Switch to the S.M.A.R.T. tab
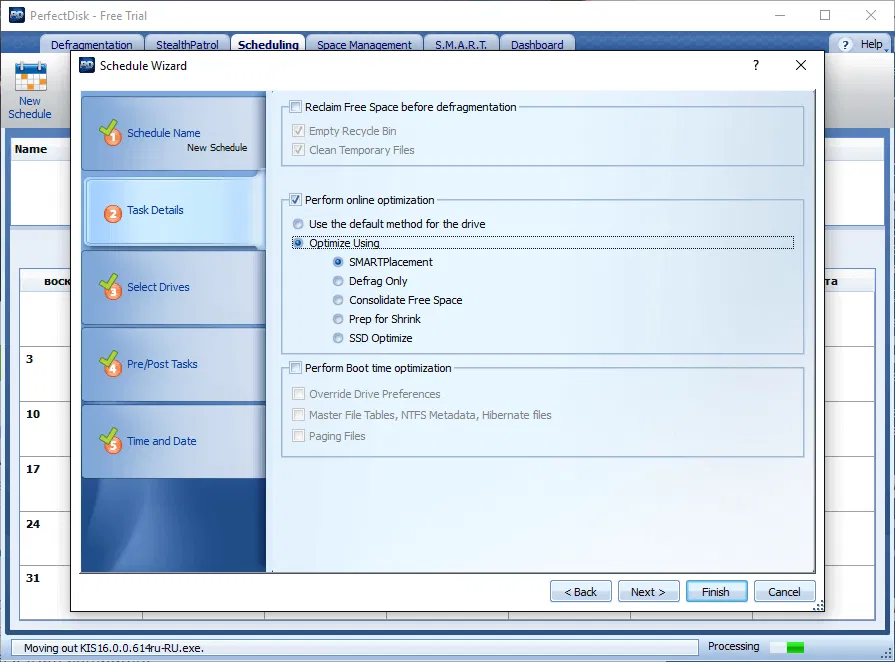Viewport: 895px width, 662px height. tap(461, 45)
